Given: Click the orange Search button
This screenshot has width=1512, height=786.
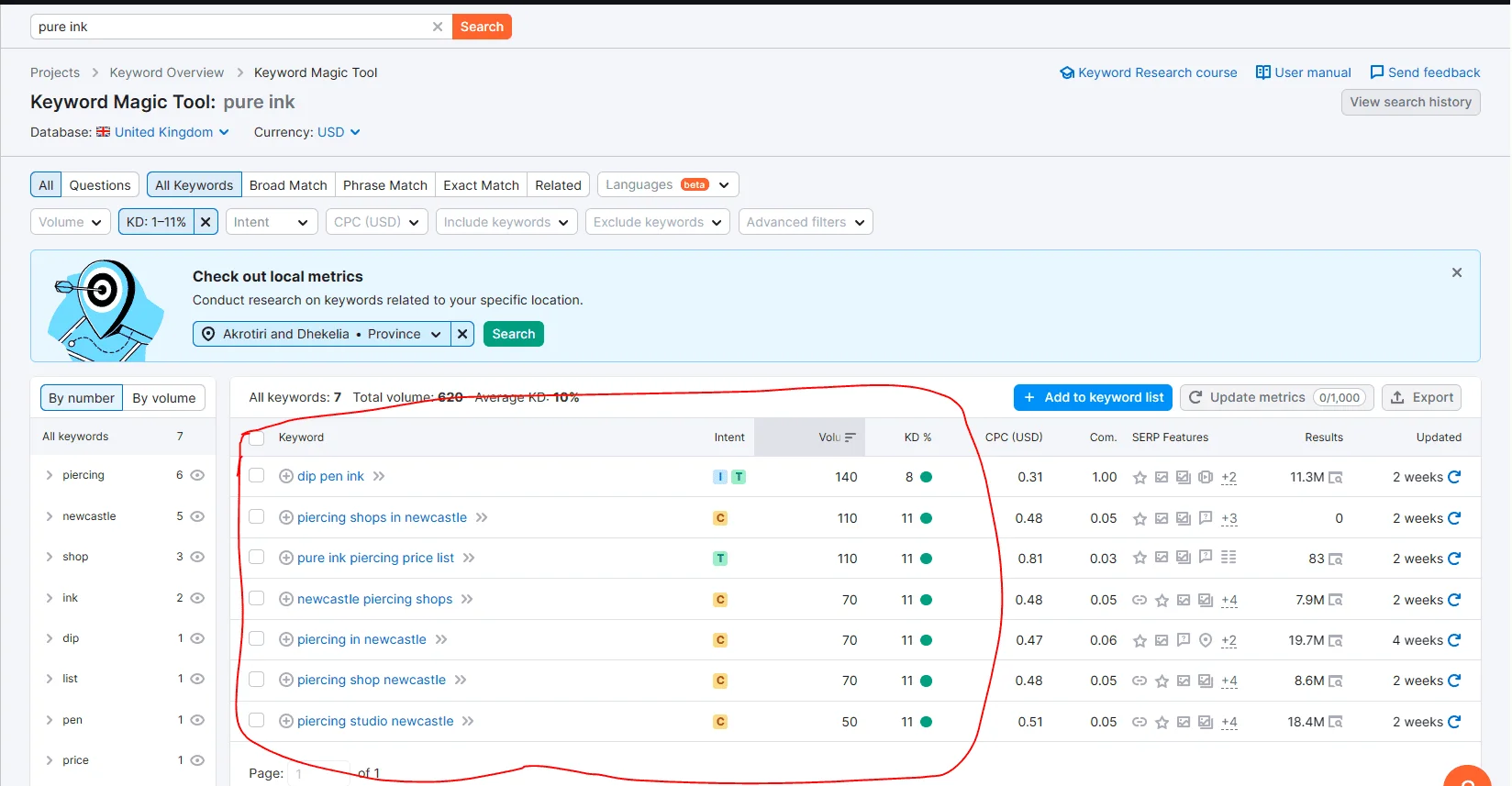Looking at the screenshot, I should click(x=482, y=27).
